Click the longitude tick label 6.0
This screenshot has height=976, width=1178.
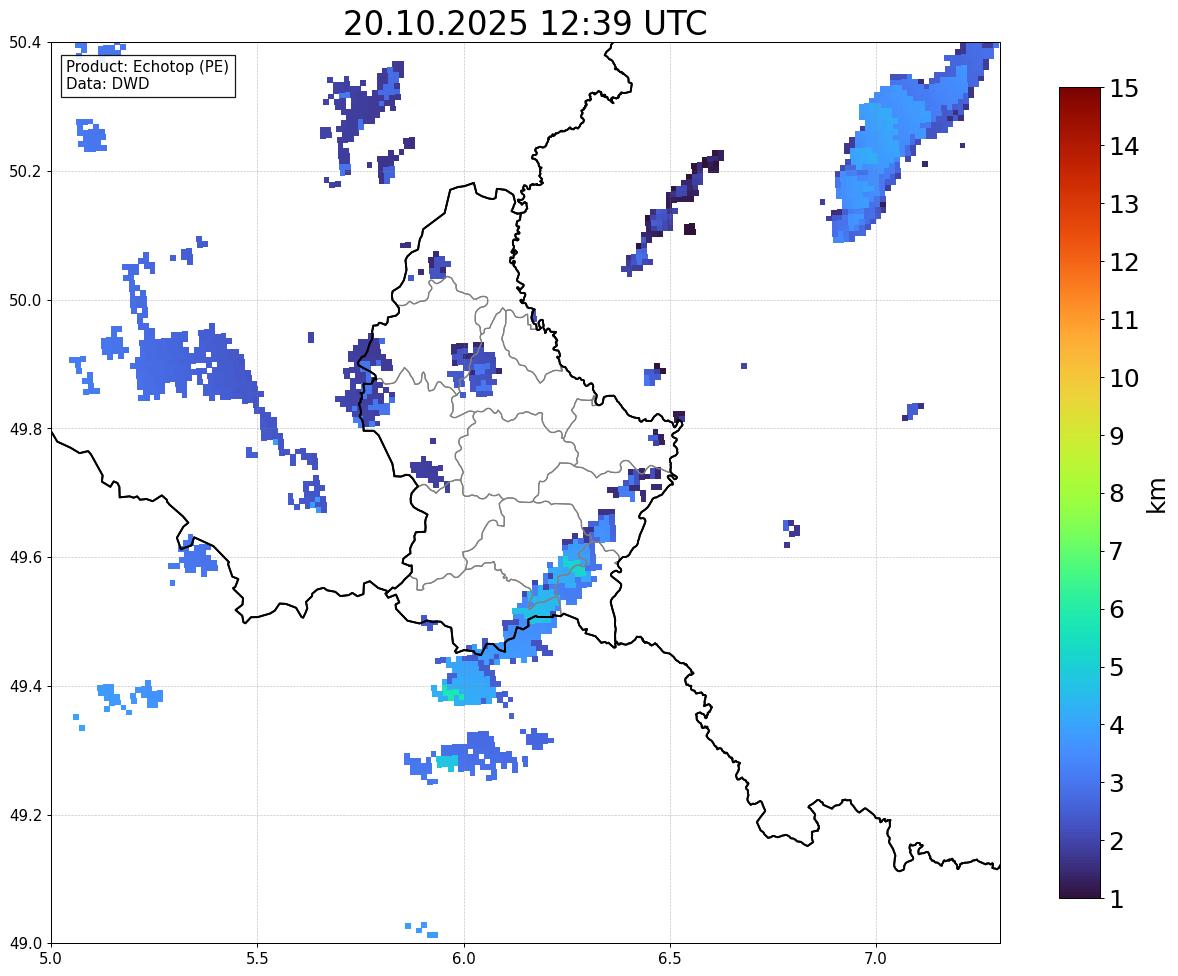464,959
